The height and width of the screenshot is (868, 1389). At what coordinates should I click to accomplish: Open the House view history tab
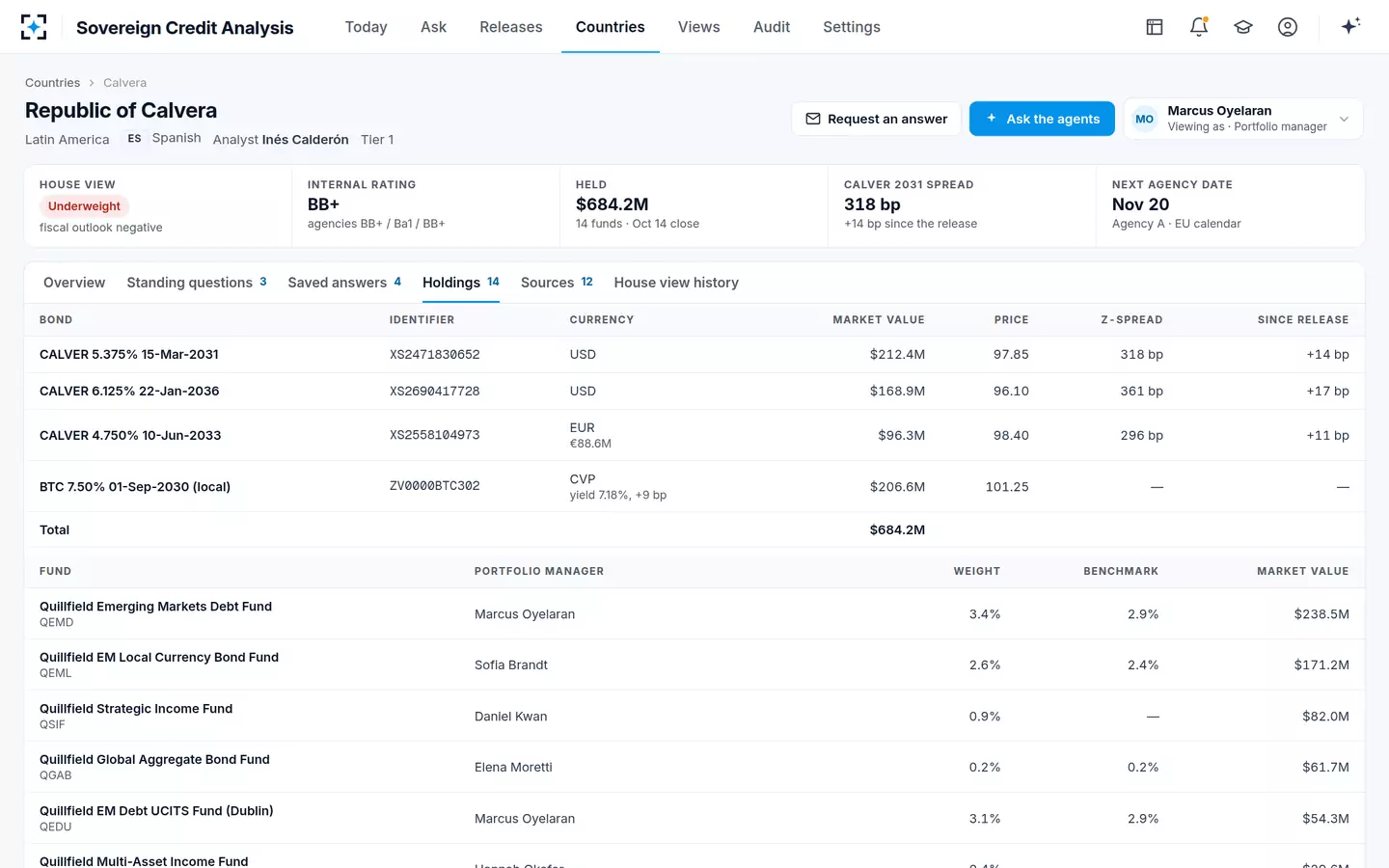coord(676,283)
